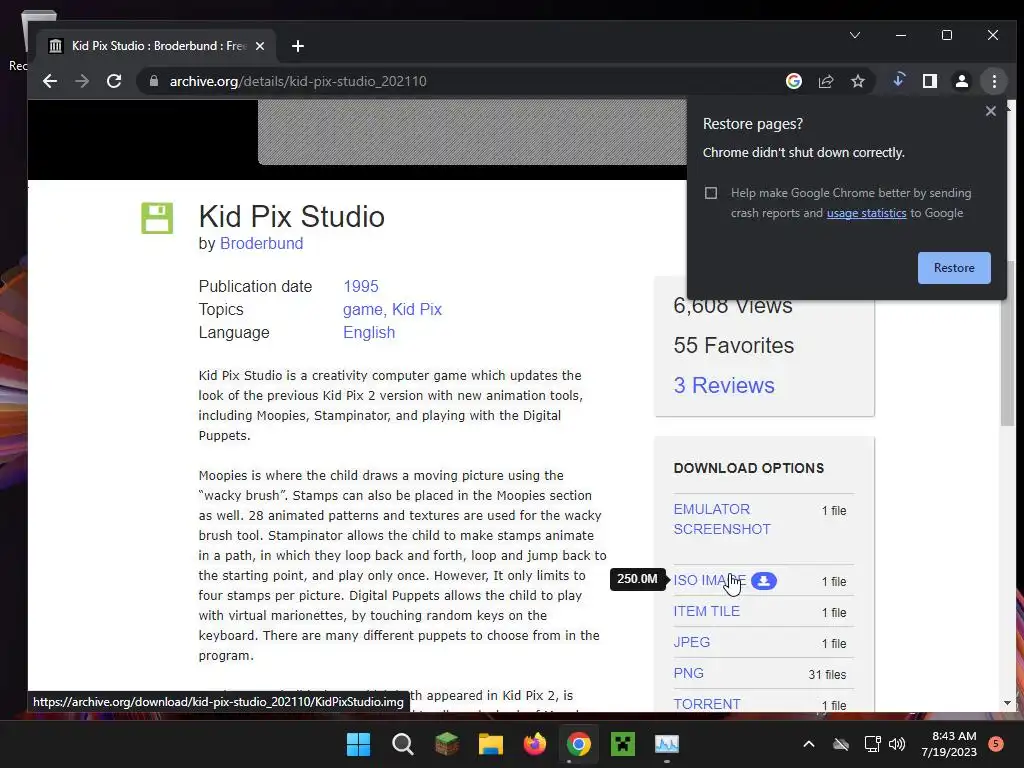Click the 55 Favorites text
Image resolution: width=1024 pixels, height=768 pixels.
tap(733, 345)
